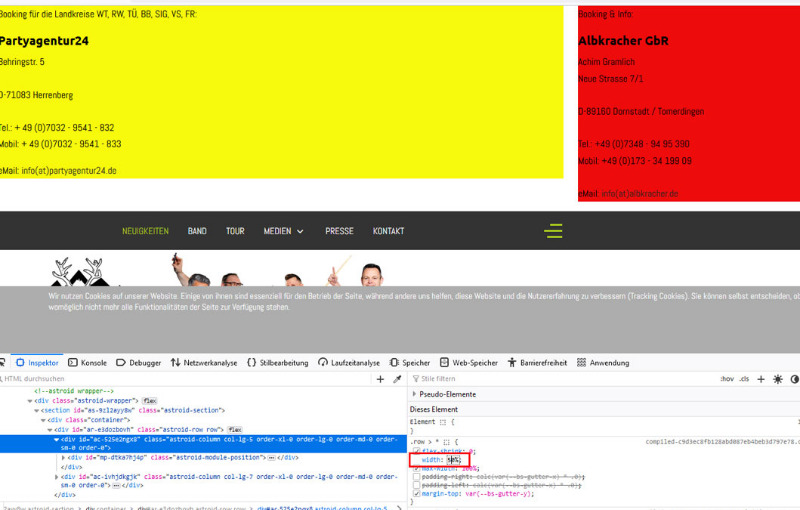Enable the padding-right declaration checkbox
This screenshot has width=800, height=510.
click(x=416, y=477)
